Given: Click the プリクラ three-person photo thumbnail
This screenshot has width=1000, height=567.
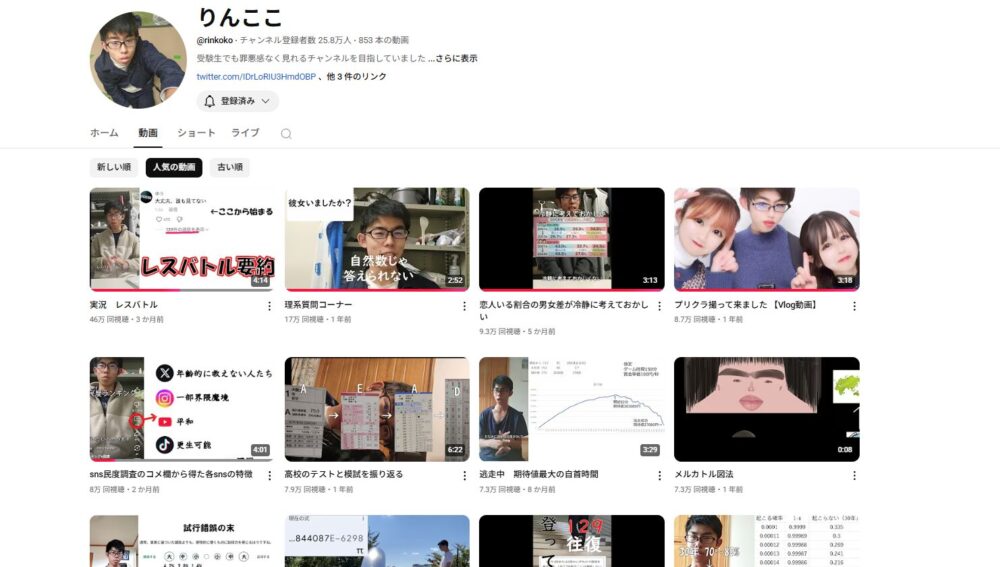Looking at the screenshot, I should coord(767,239).
